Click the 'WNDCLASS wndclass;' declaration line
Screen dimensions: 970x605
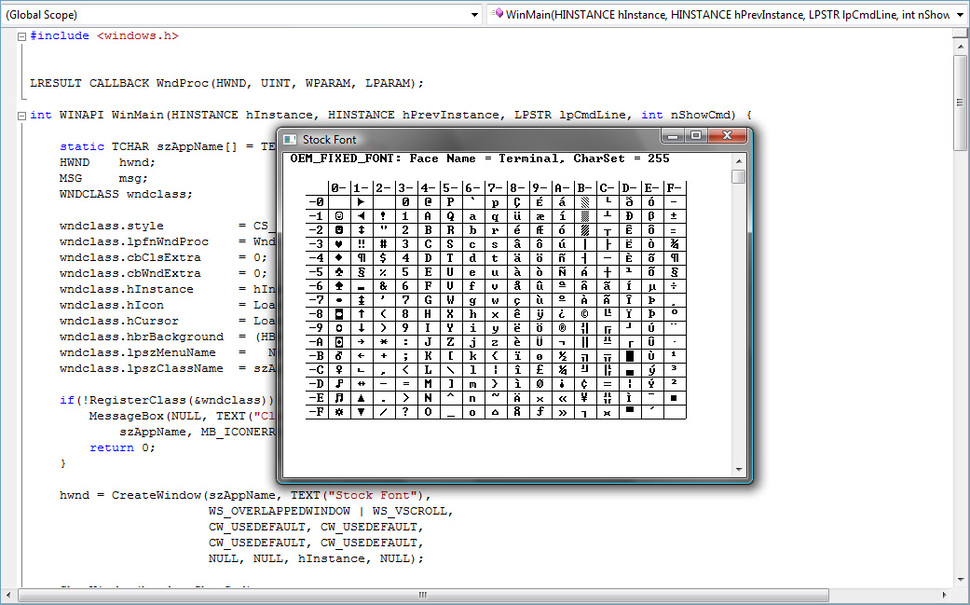tap(126, 194)
